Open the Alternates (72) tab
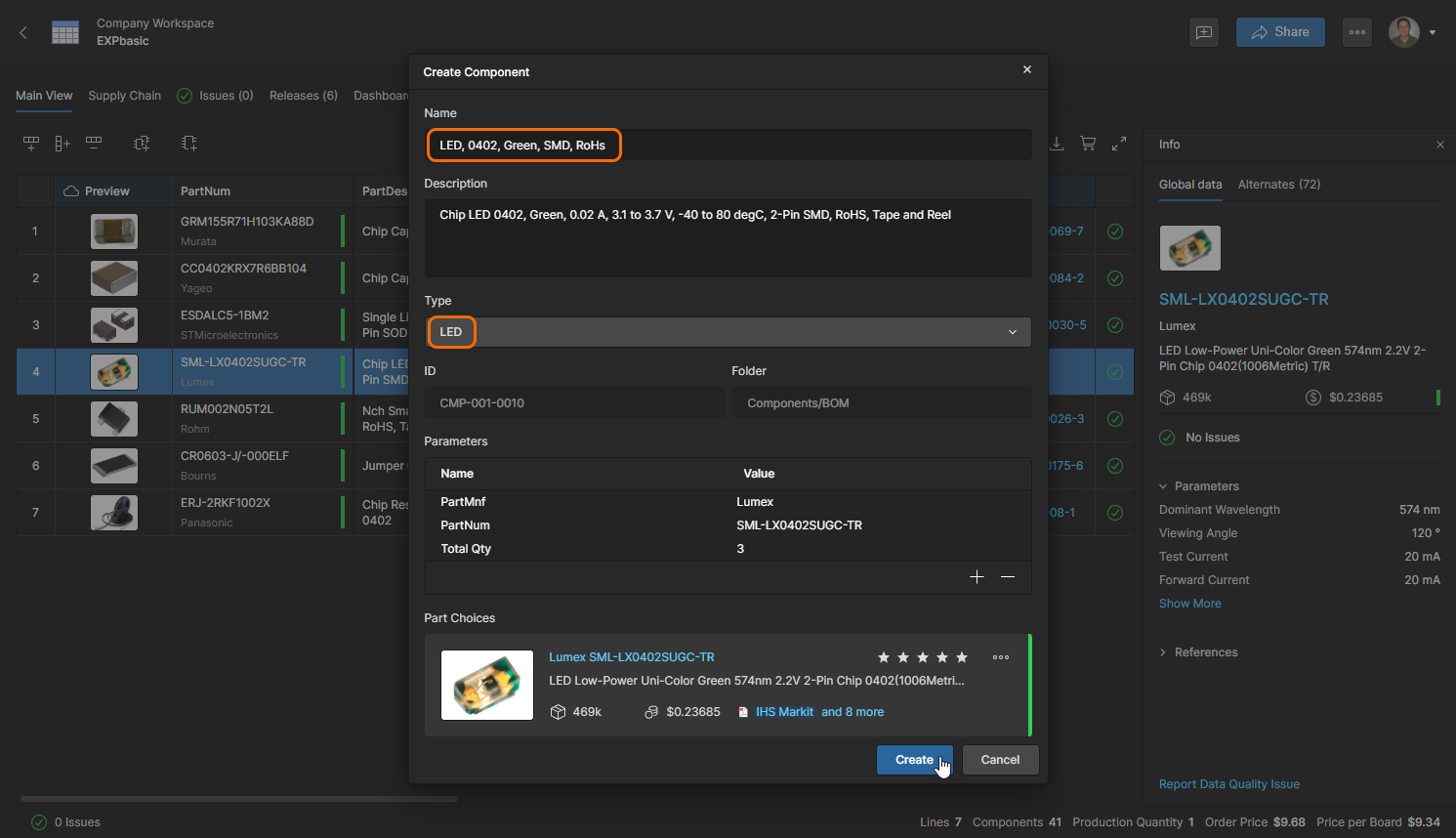 pyautogui.click(x=1278, y=185)
